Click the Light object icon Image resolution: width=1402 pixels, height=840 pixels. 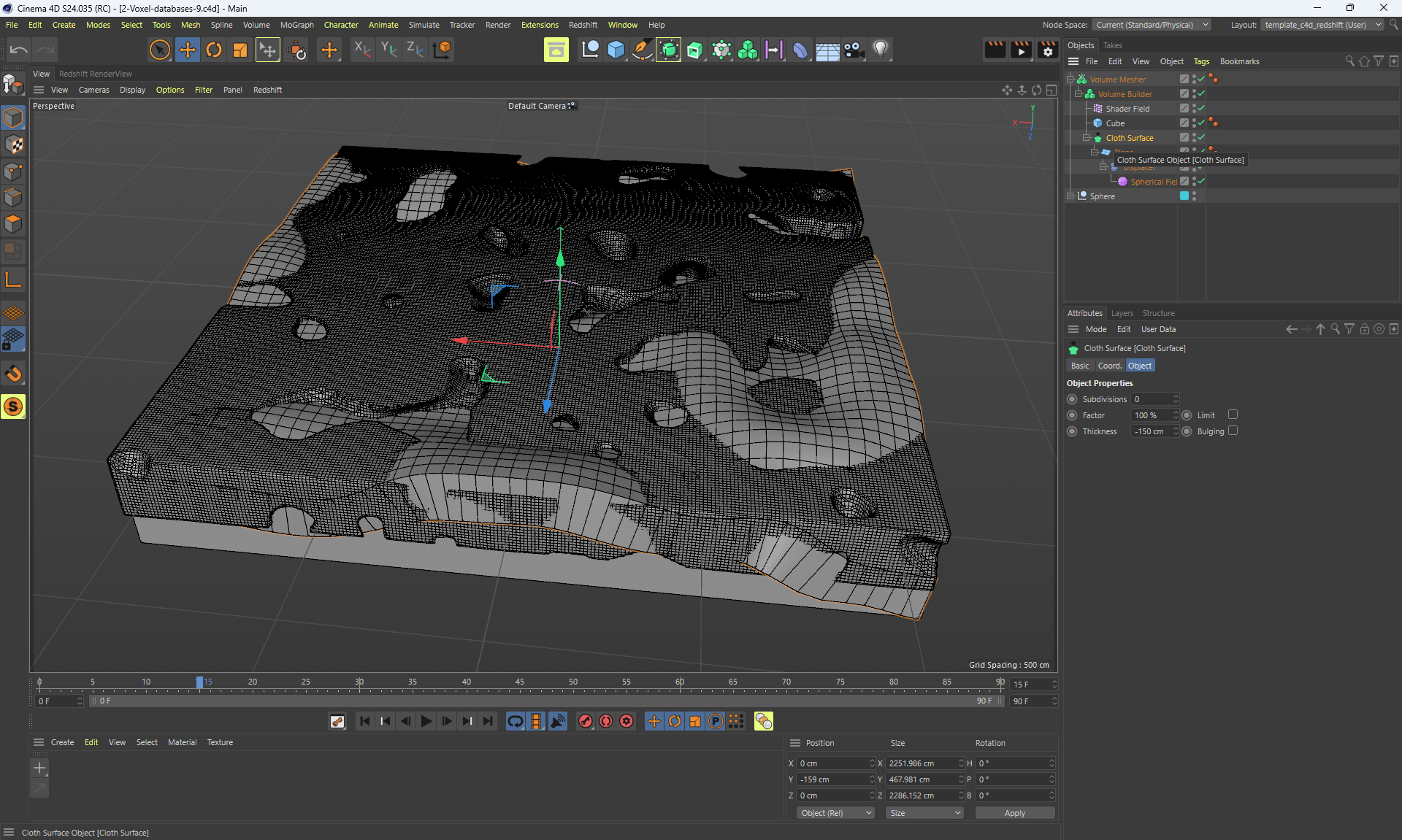[x=881, y=50]
